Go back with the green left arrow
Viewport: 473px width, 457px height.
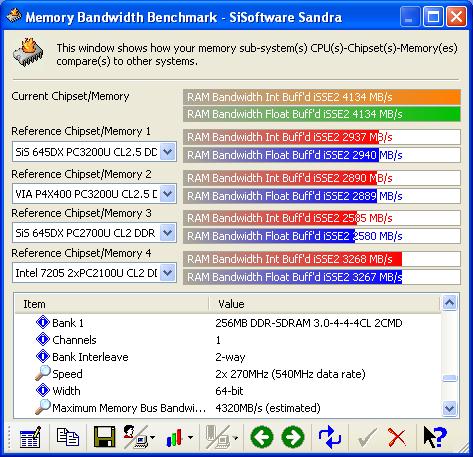coord(262,437)
